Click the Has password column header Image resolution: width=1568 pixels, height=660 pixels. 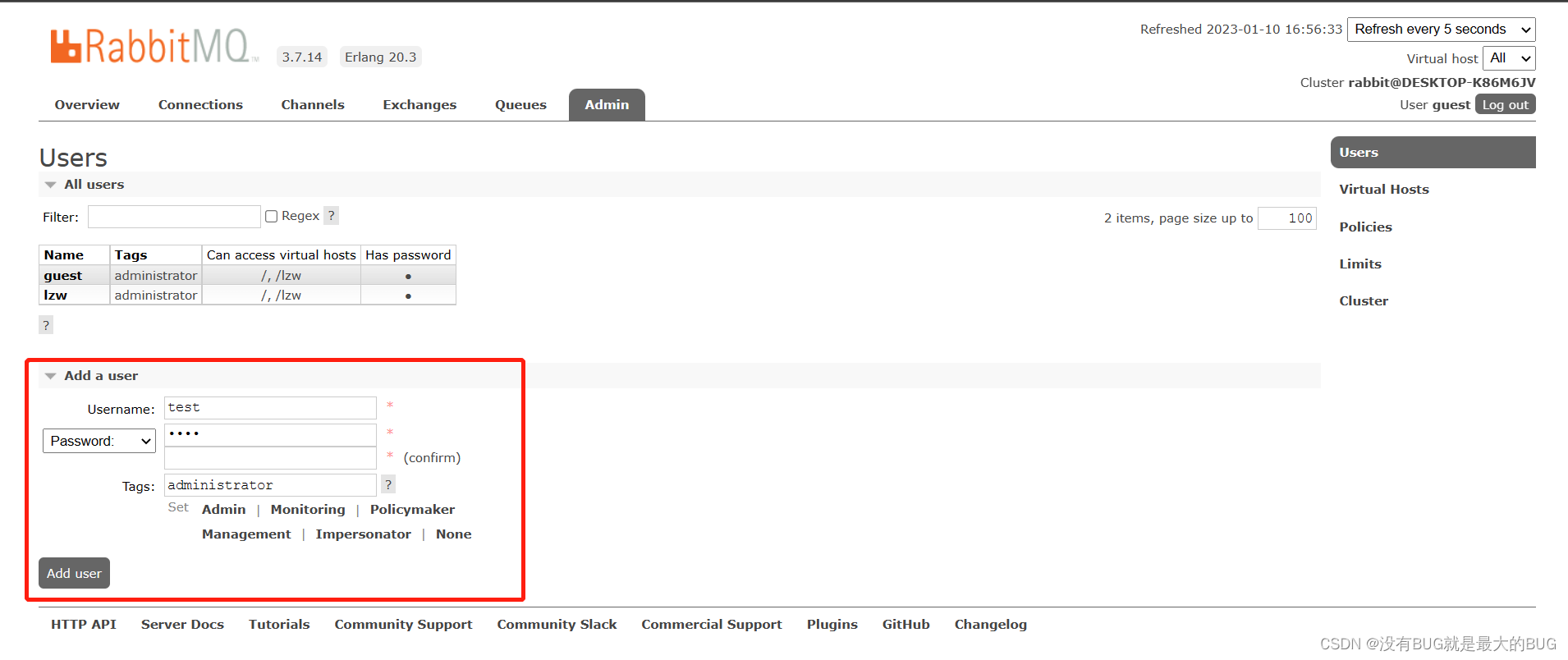408,255
